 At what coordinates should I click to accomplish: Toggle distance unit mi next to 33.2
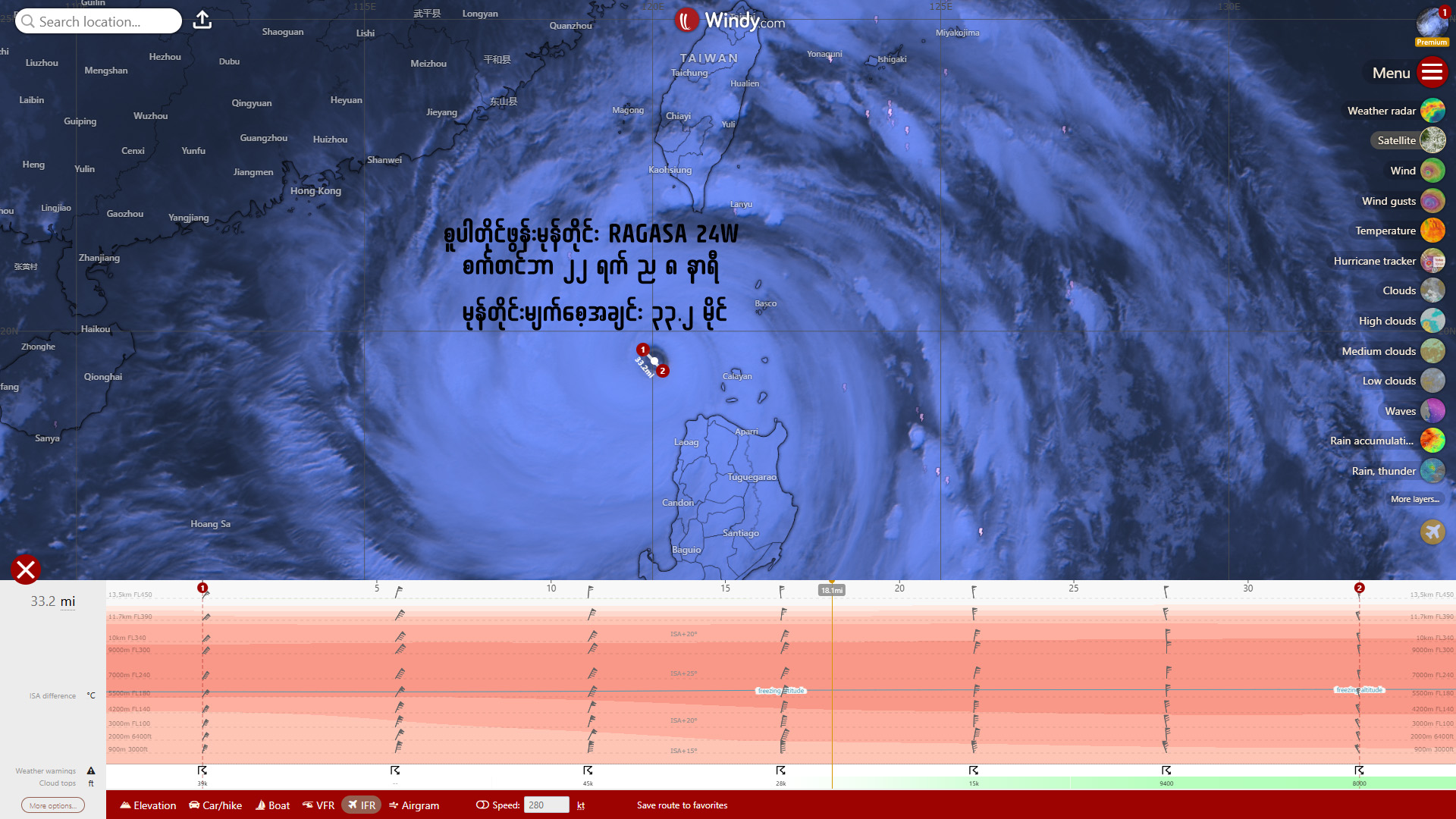[x=68, y=601]
